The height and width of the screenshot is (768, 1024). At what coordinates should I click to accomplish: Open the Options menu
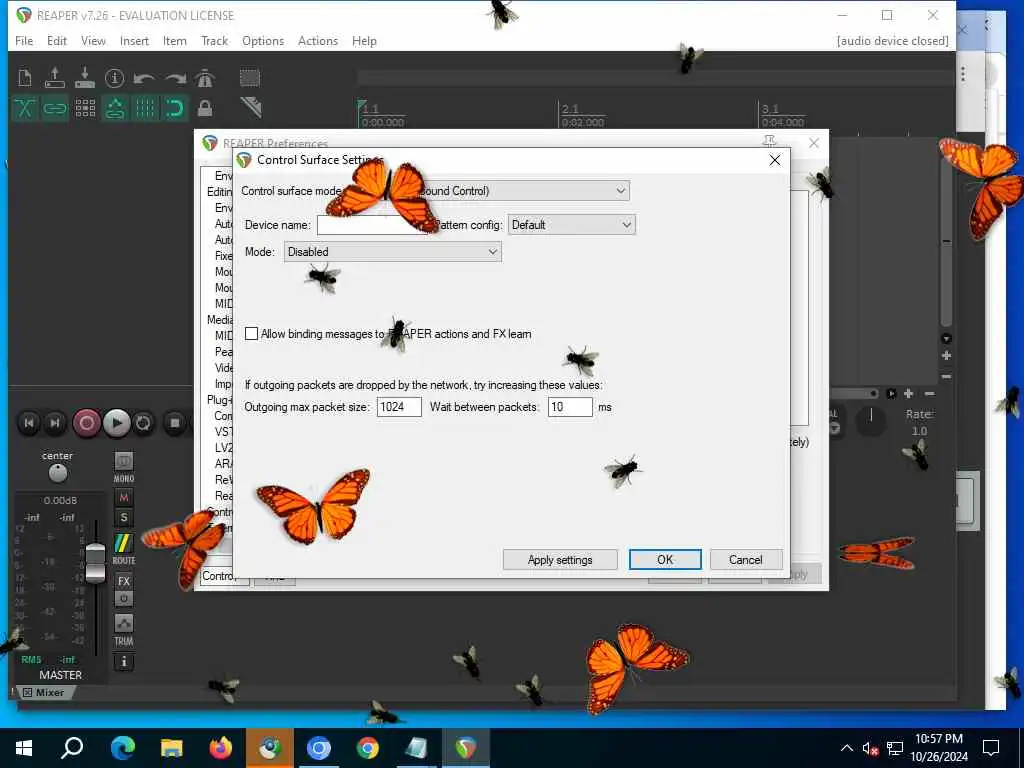(x=263, y=40)
